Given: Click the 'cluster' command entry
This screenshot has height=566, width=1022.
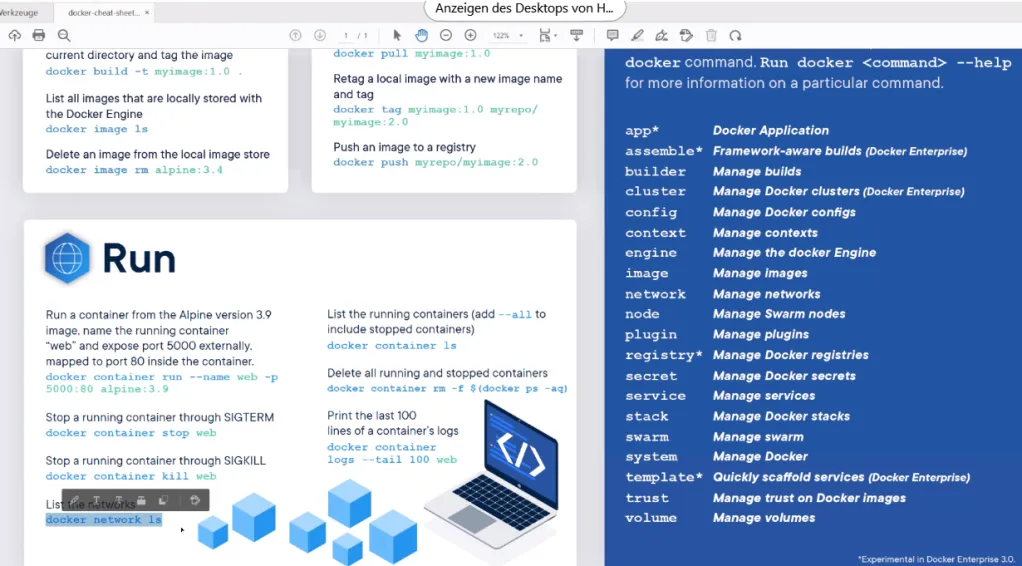Looking at the screenshot, I should 655,192.
